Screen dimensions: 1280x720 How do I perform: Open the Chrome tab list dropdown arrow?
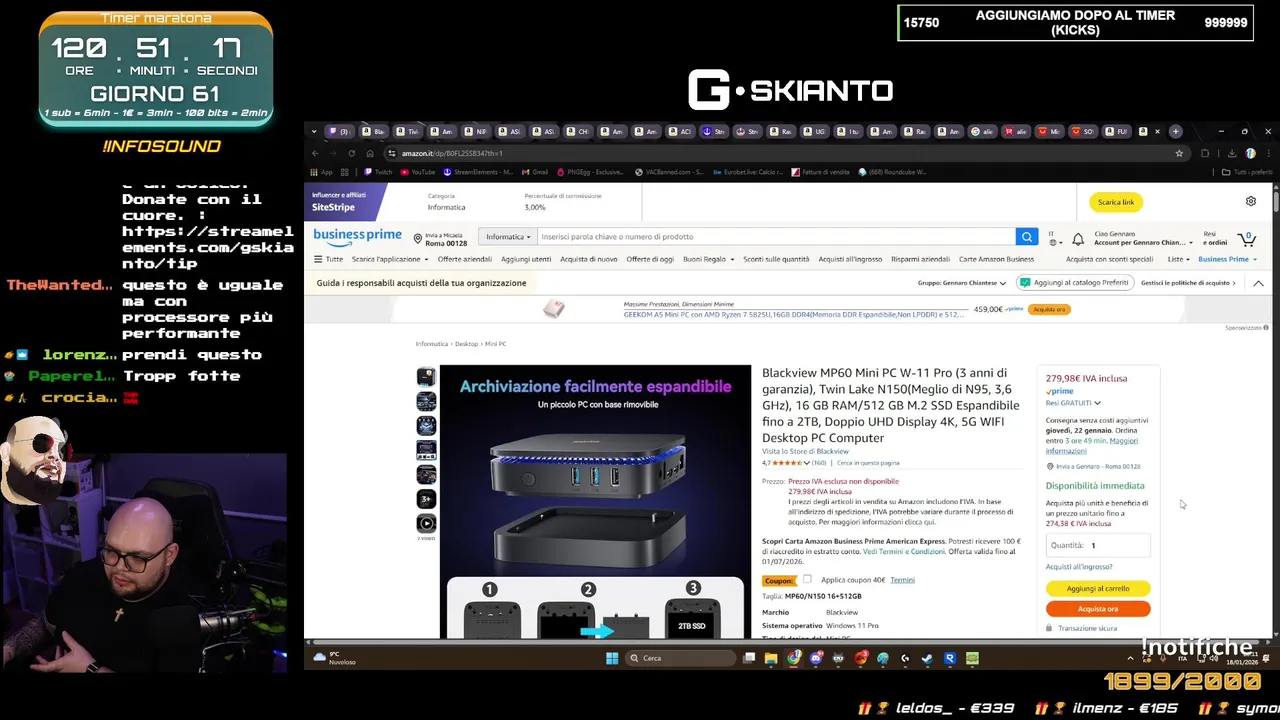(x=314, y=131)
